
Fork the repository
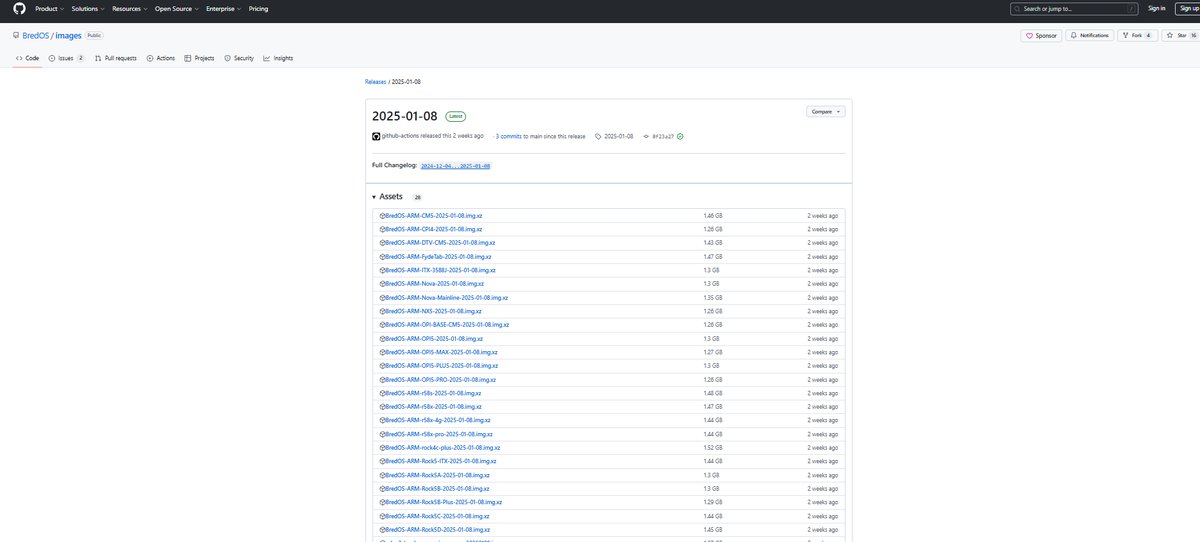coord(1137,35)
